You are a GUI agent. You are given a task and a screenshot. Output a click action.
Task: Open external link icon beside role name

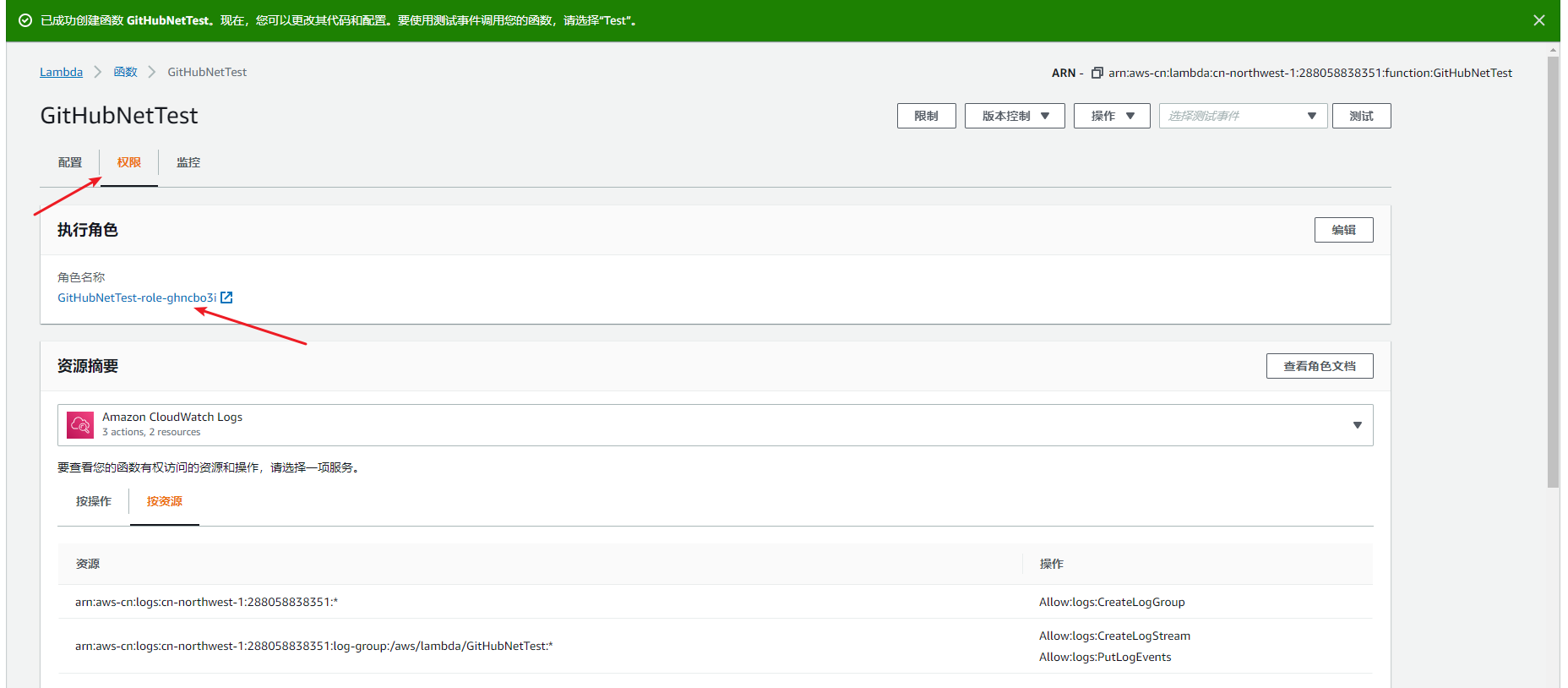[x=226, y=298]
